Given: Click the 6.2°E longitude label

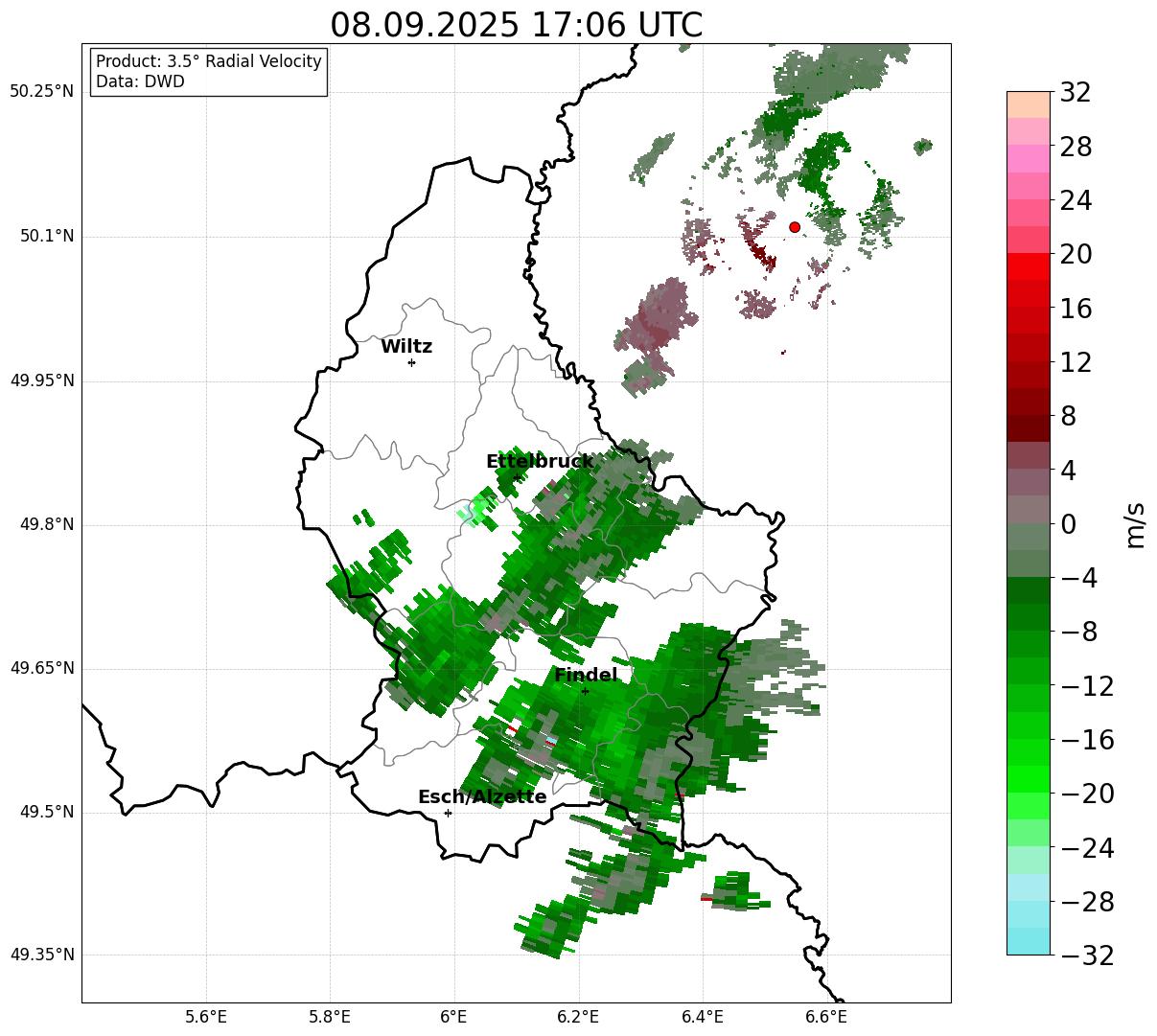Looking at the screenshot, I should tap(578, 1018).
